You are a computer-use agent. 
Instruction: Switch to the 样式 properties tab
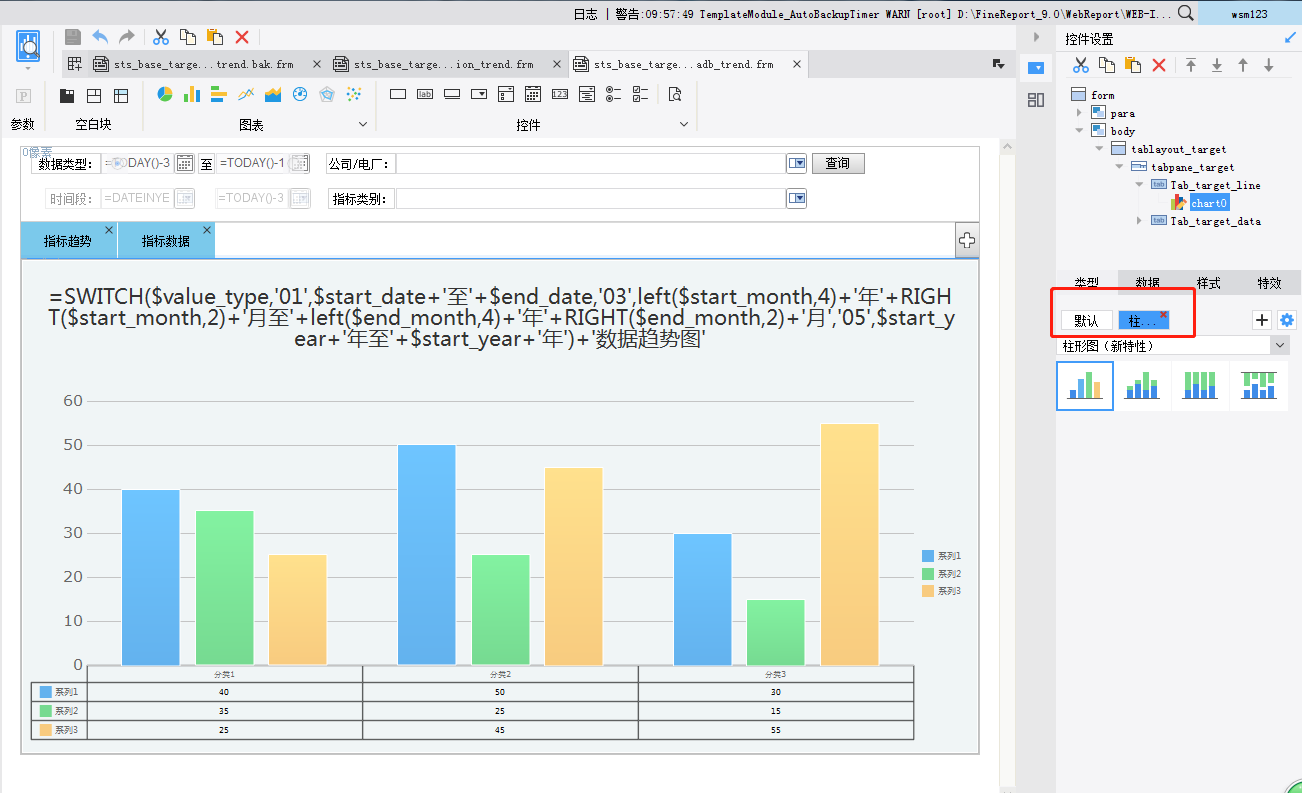click(1209, 283)
